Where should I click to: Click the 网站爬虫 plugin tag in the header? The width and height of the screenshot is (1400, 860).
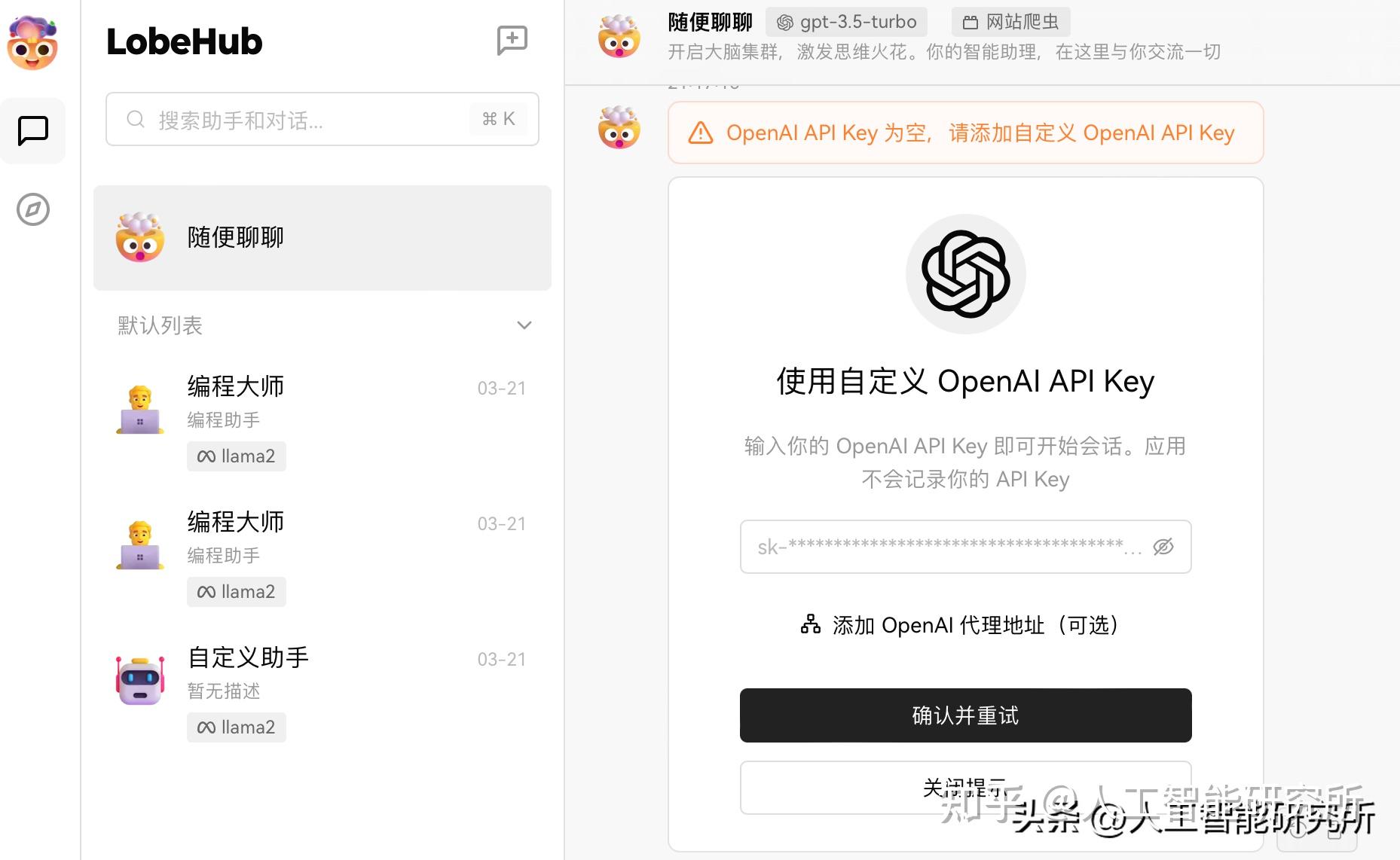coord(1011,22)
